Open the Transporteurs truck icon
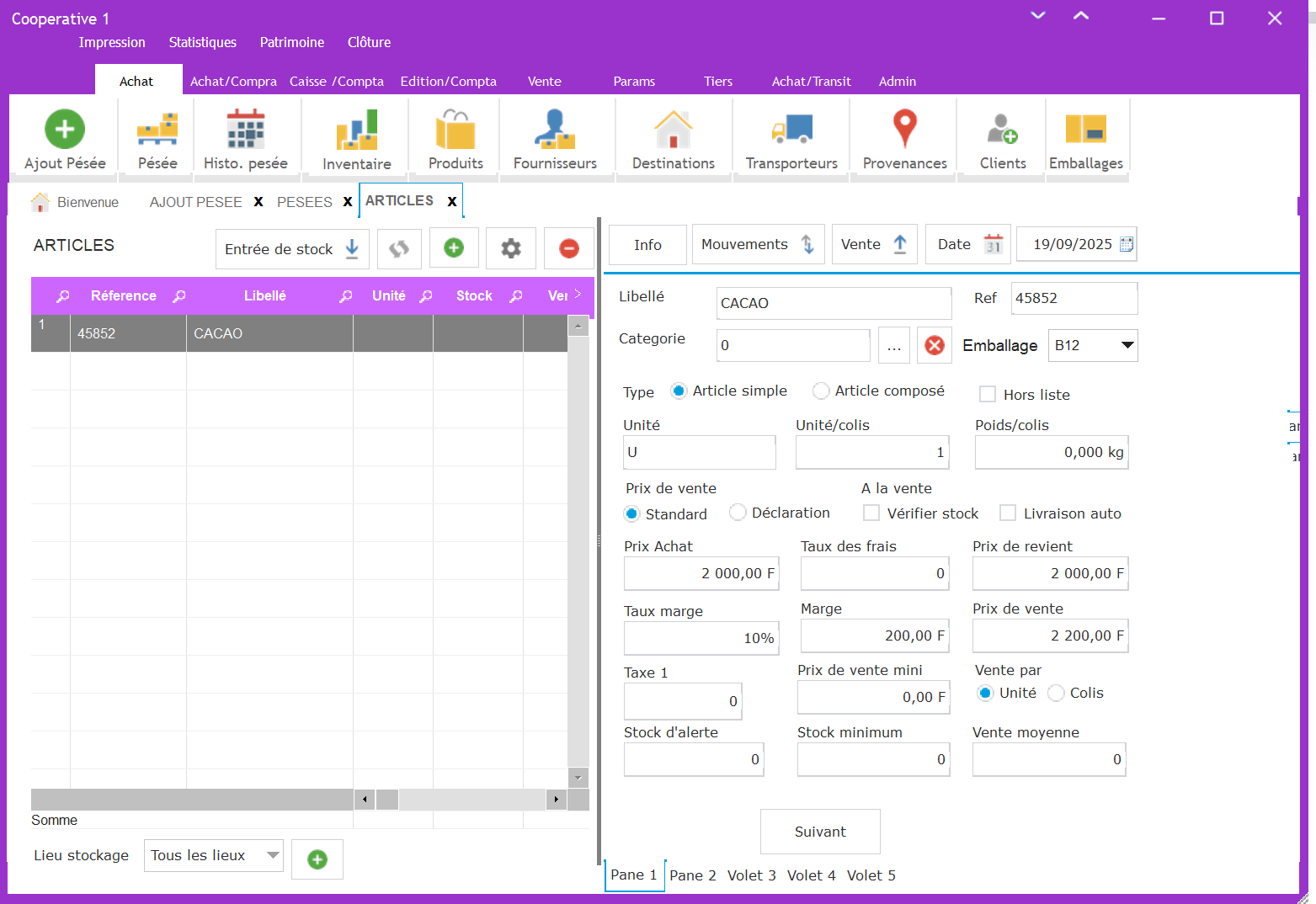Image resolution: width=1316 pixels, height=904 pixels. tap(791, 130)
